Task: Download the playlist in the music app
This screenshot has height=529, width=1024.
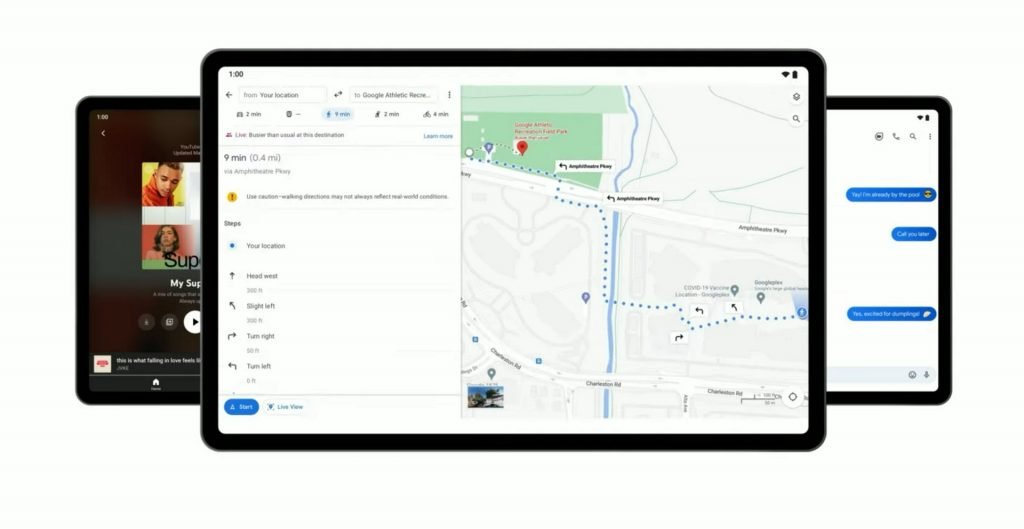Action: click(146, 322)
